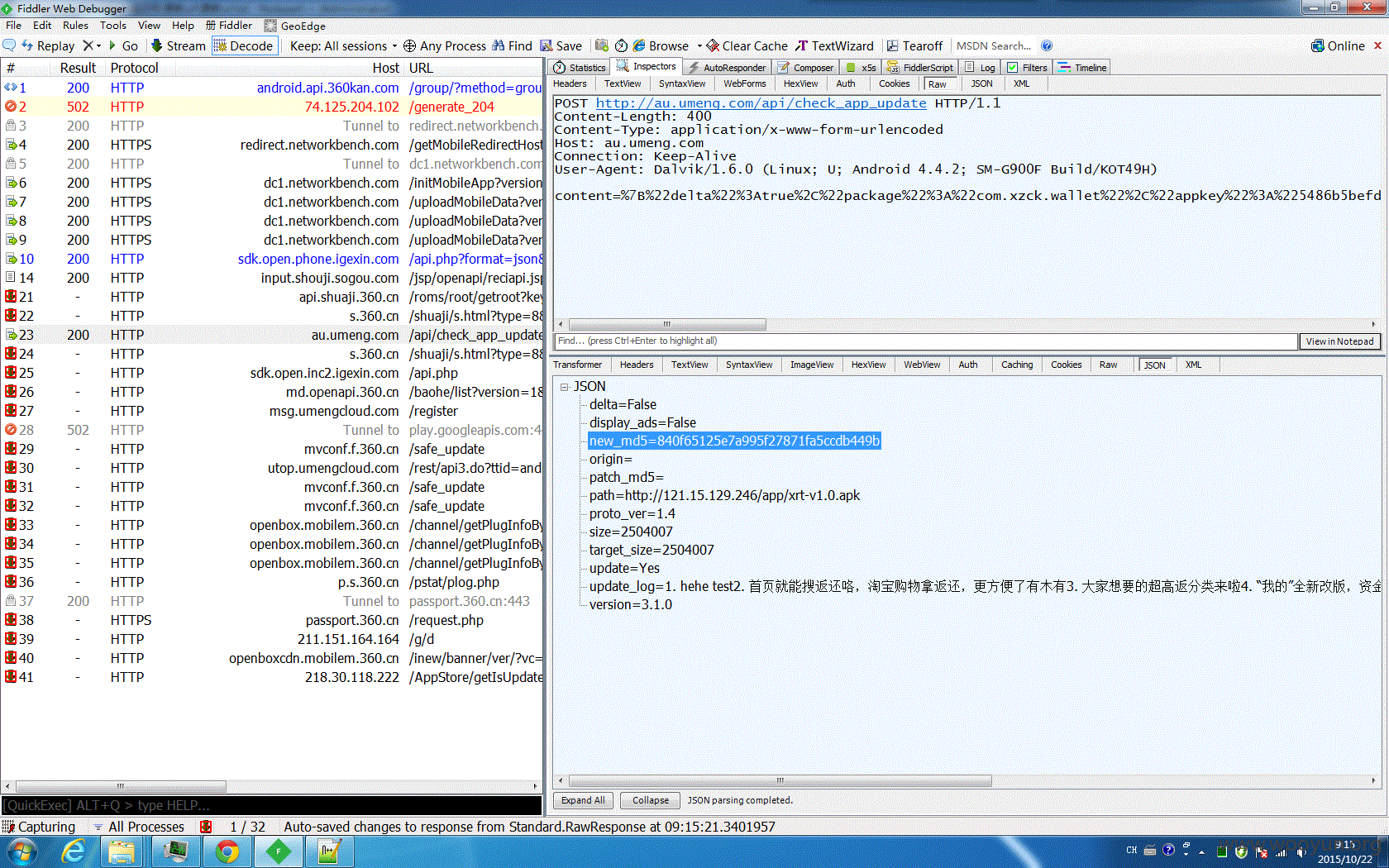Viewport: 1389px width, 868px height.
Task: Select the version=3.1.0 JSON node
Action: click(x=630, y=604)
